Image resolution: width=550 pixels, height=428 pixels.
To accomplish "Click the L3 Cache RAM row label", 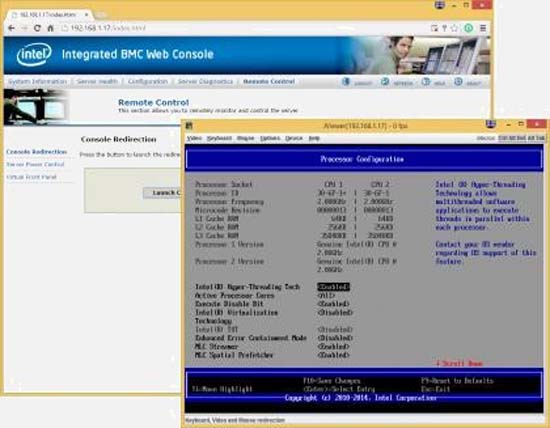I will [x=217, y=236].
